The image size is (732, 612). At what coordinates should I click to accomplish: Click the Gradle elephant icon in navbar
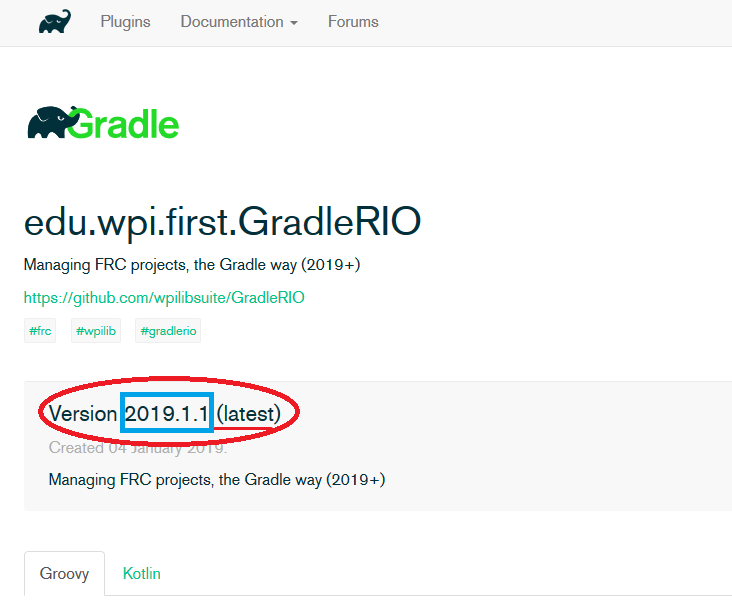55,21
